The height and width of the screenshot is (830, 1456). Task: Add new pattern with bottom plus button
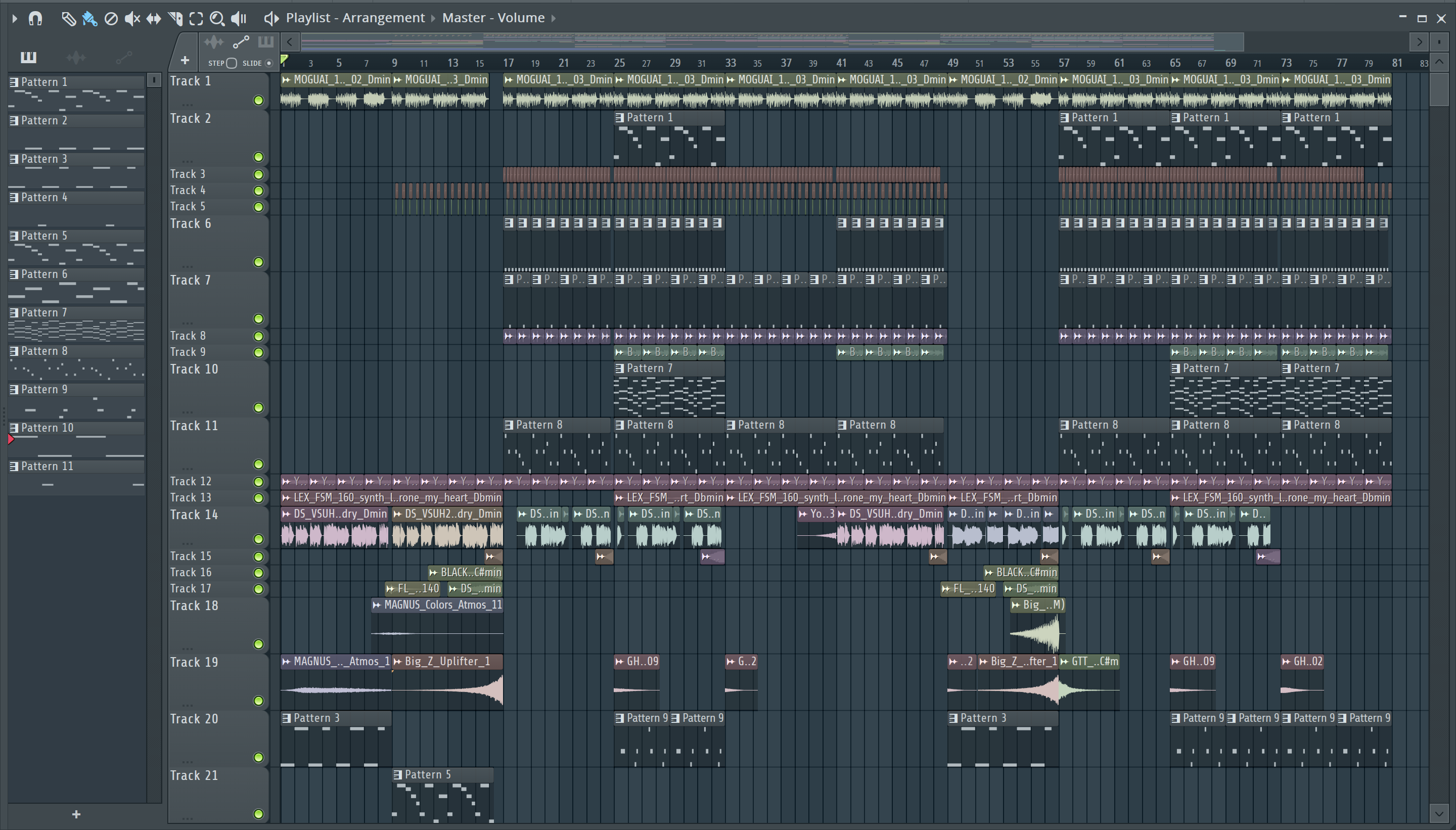76,814
